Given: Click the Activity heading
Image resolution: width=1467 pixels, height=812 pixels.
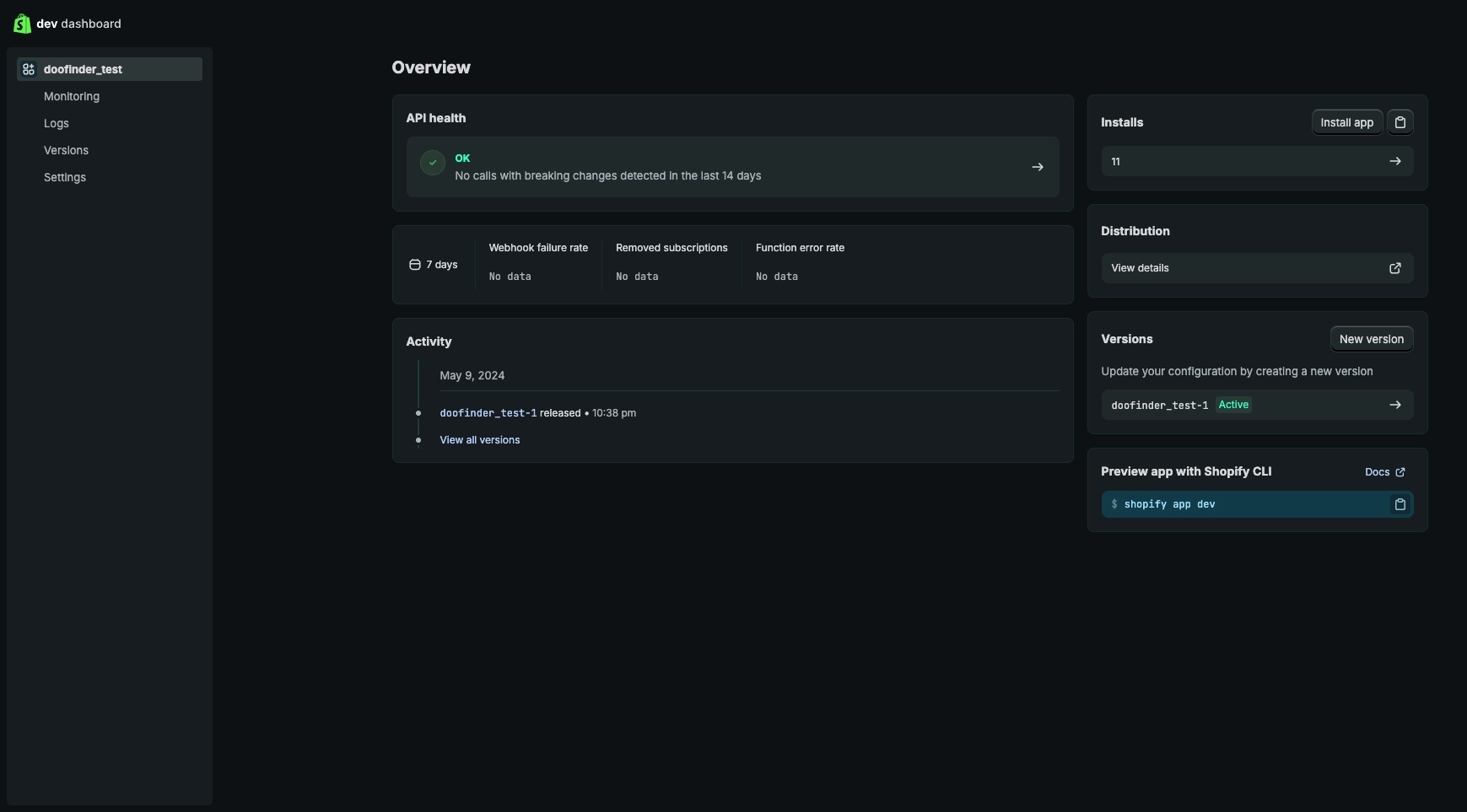Looking at the screenshot, I should pos(429,341).
